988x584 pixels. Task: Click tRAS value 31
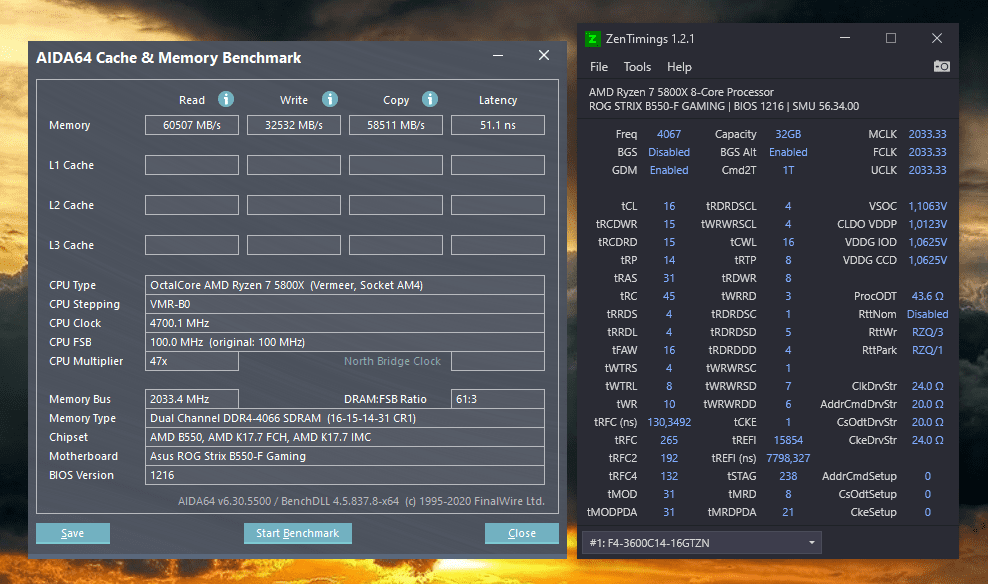(669, 278)
